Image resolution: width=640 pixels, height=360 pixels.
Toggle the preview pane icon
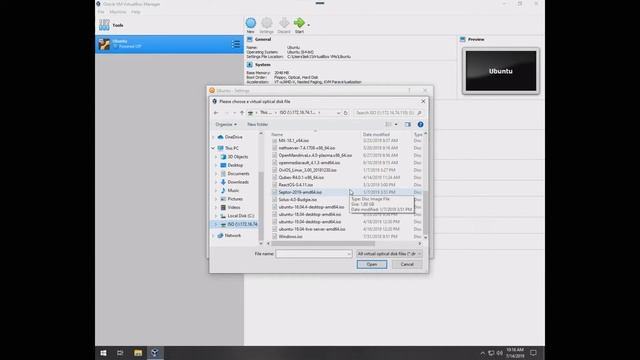click(408, 124)
